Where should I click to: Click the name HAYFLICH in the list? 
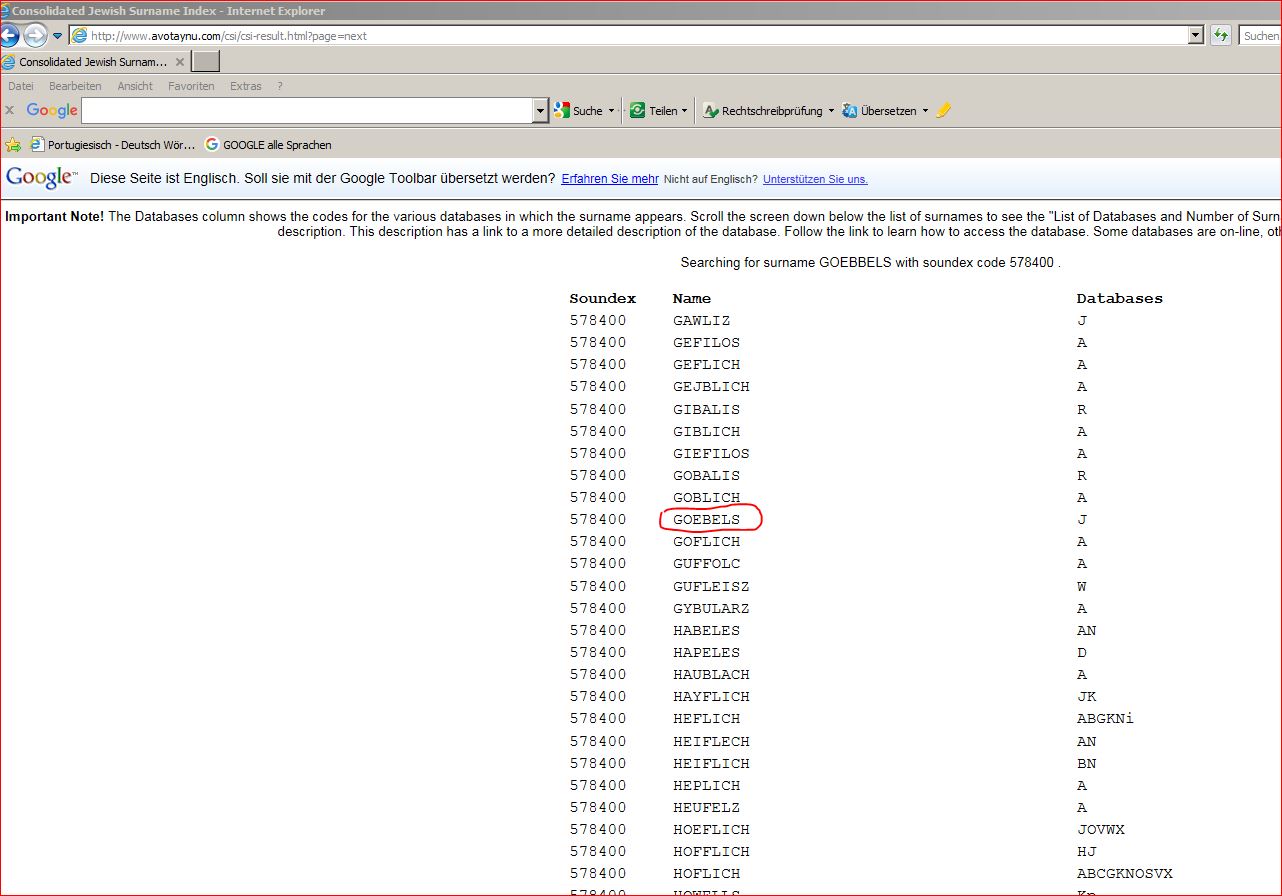(x=711, y=696)
